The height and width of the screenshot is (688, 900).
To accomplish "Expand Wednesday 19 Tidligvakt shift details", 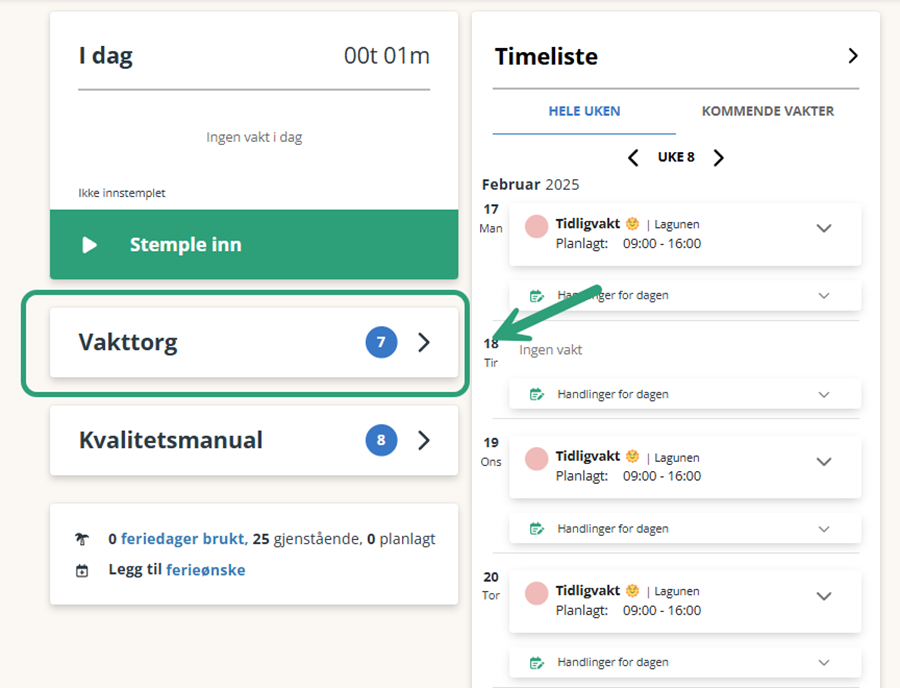I will coord(824,462).
